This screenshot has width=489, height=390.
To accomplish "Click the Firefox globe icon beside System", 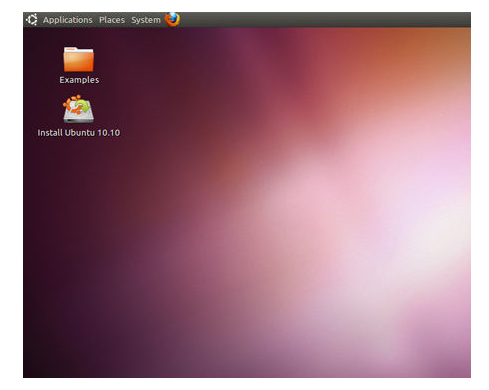I will [x=172, y=19].
